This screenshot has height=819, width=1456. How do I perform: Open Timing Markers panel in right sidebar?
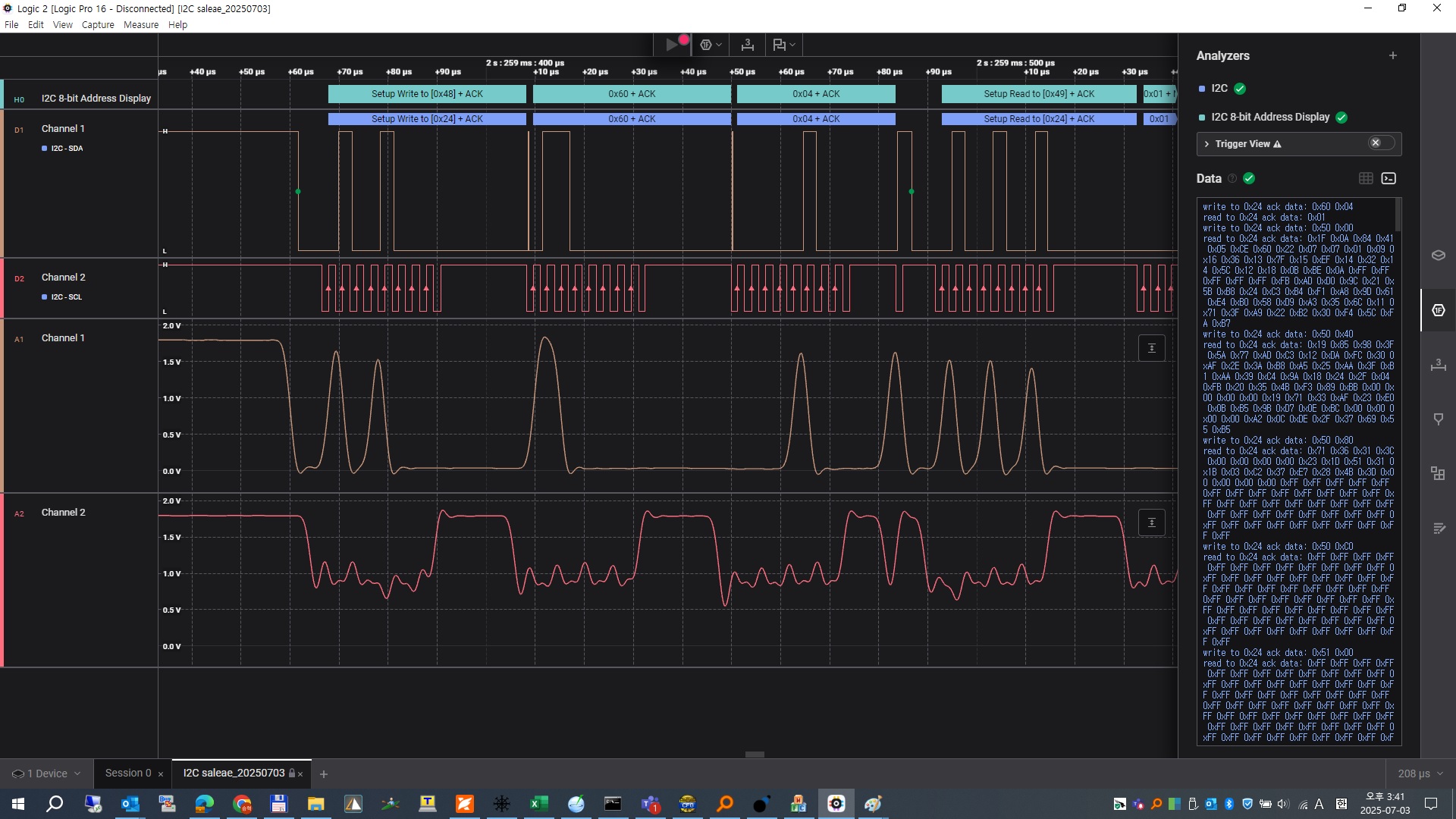(x=1438, y=419)
